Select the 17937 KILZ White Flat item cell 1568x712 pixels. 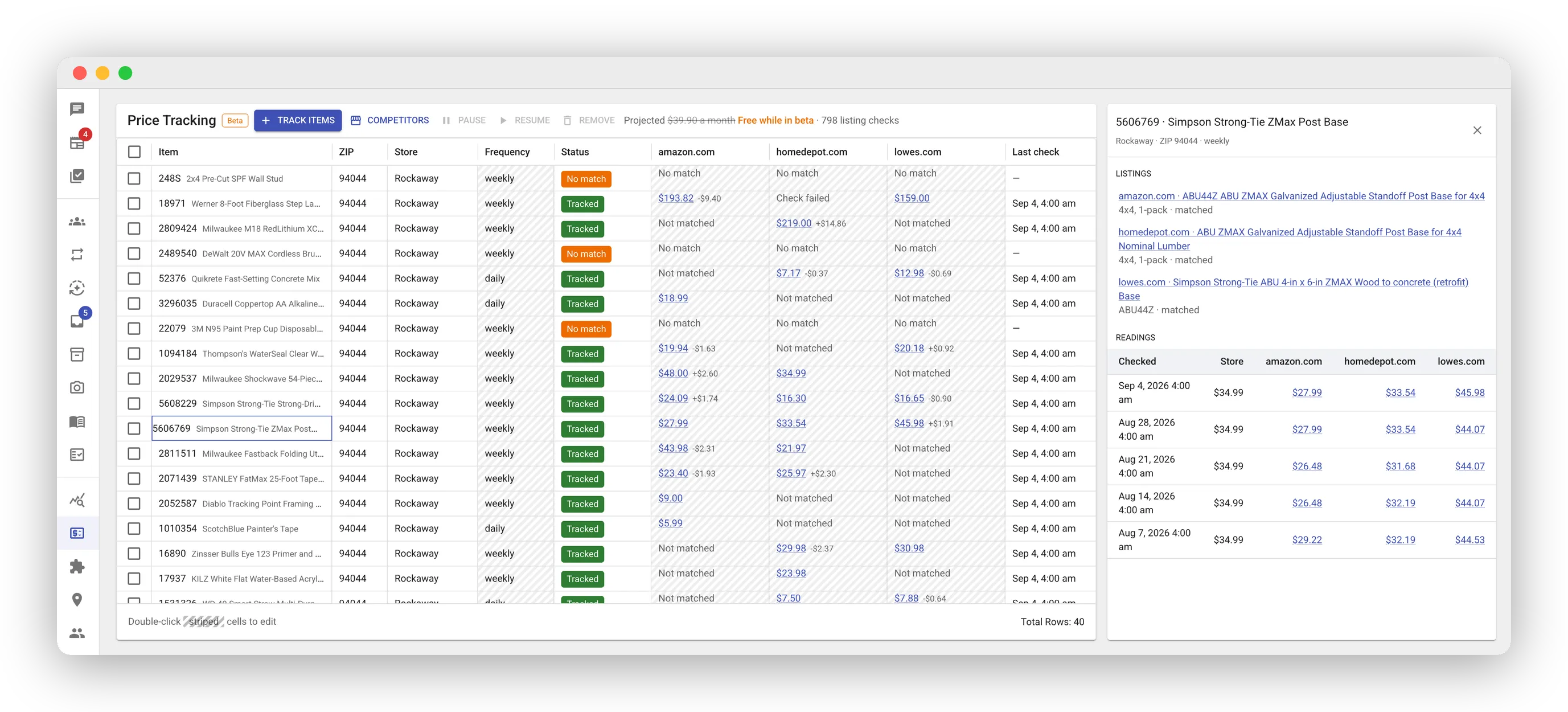[241, 578]
